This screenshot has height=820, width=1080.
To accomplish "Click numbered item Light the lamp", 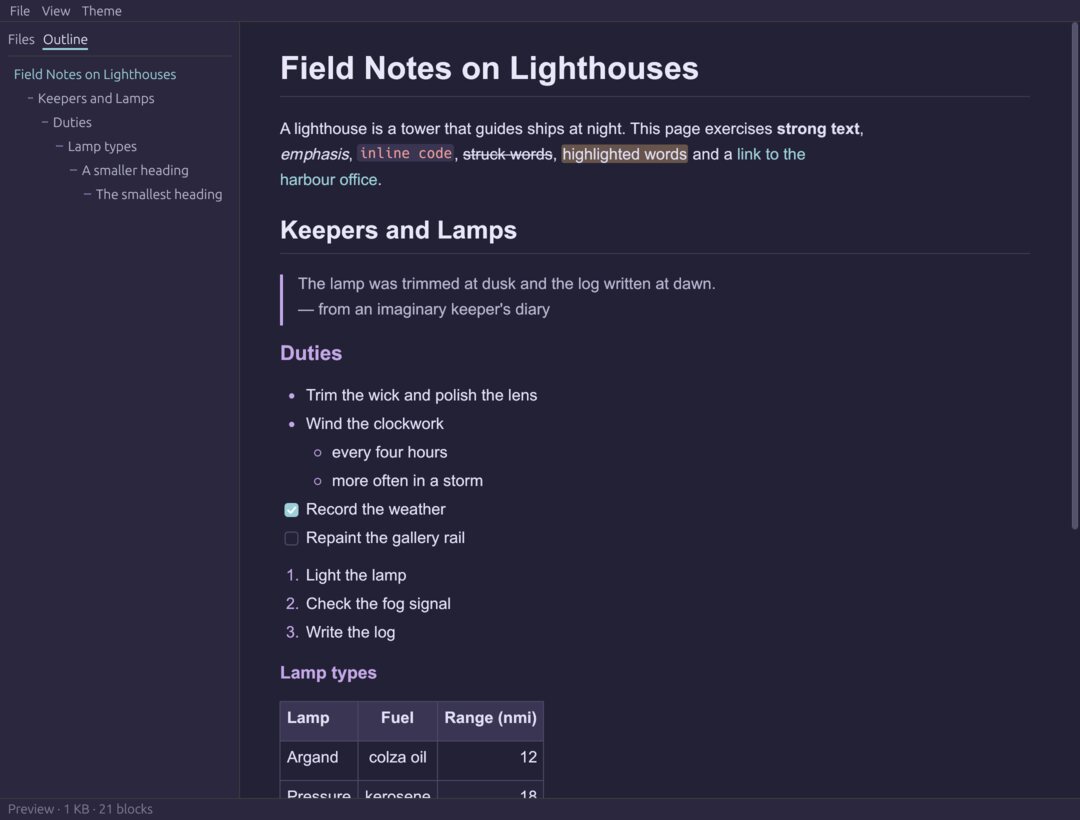I will click(x=356, y=575).
